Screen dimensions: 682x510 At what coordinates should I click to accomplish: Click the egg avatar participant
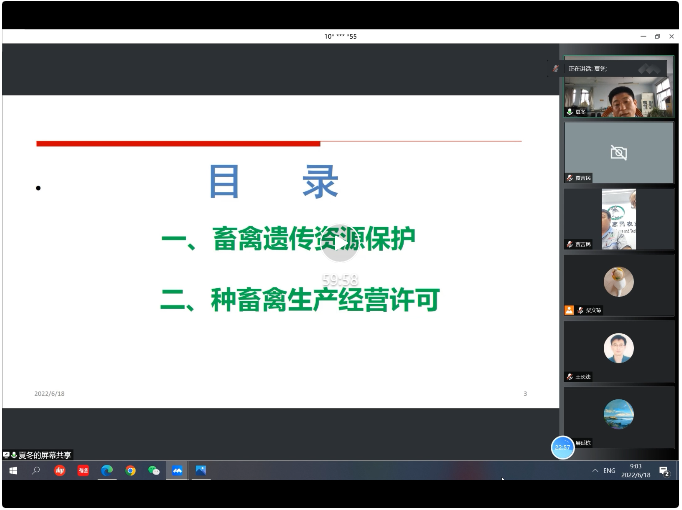click(618, 281)
